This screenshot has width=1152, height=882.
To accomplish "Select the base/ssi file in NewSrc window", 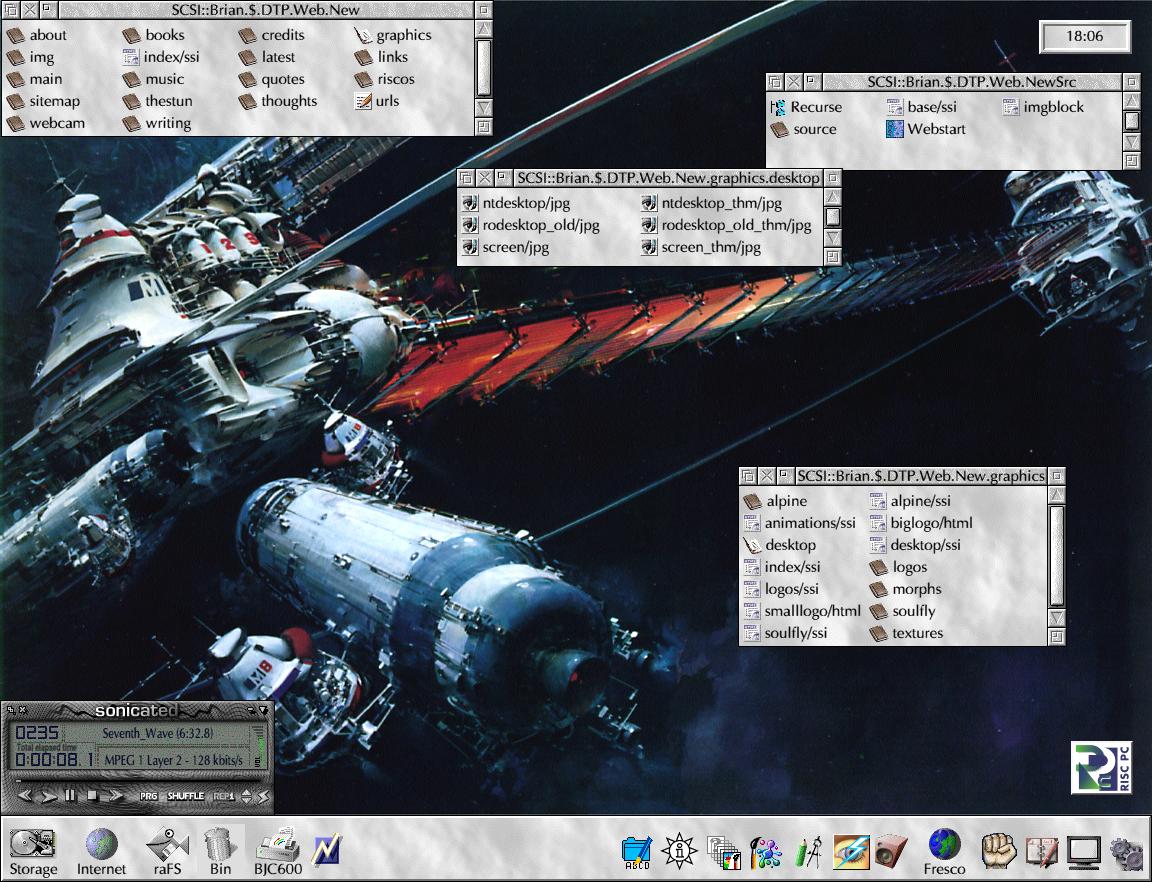I will tap(921, 107).
